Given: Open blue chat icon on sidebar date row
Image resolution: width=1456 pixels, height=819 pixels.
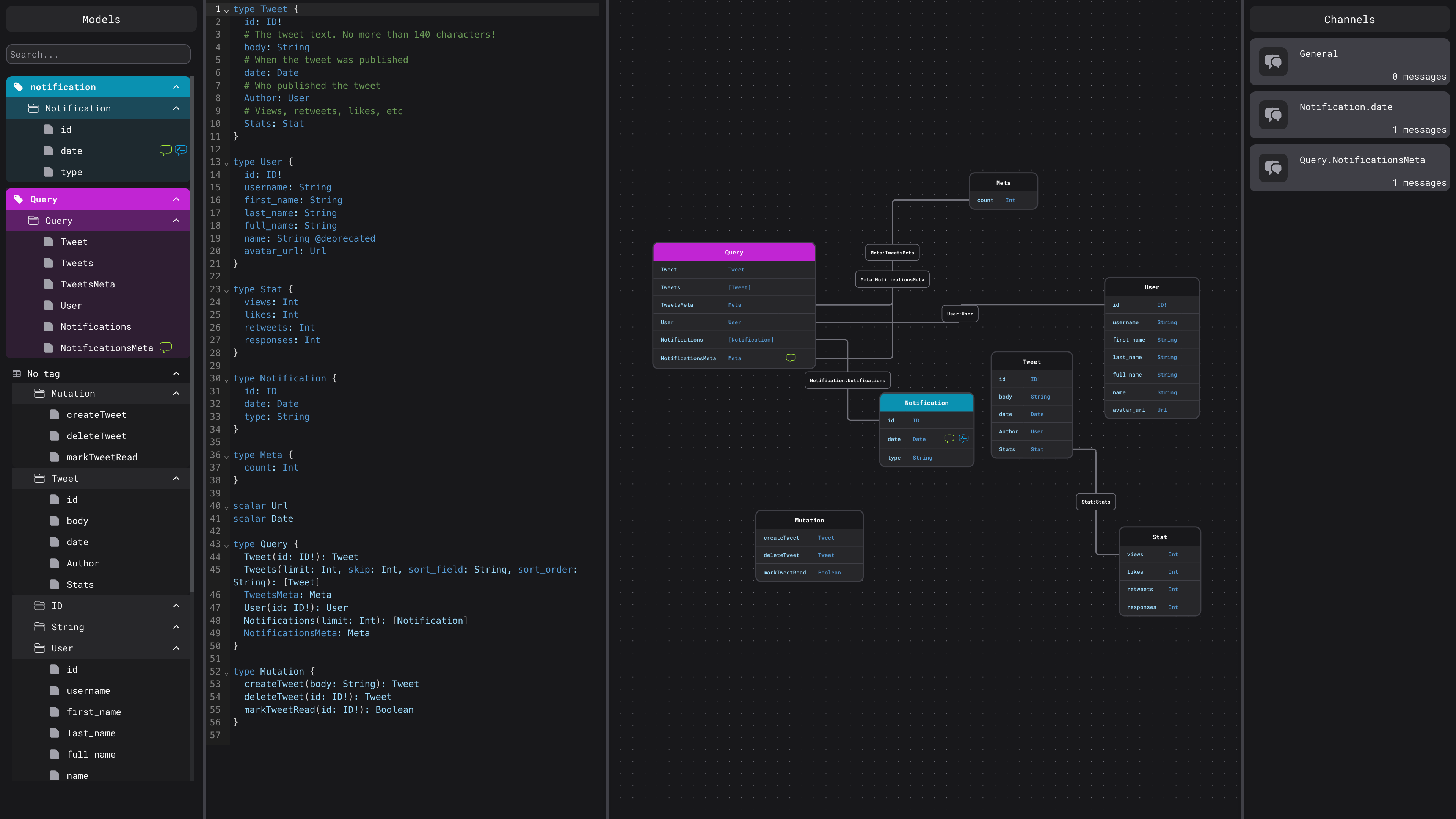Looking at the screenshot, I should [181, 151].
